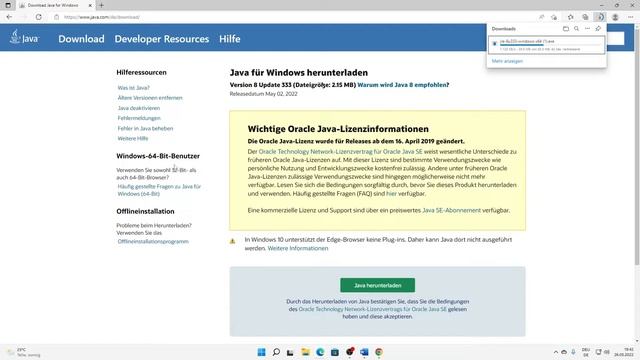Open the Collections toolbar icon
640x360 pixels.
coord(585,17)
